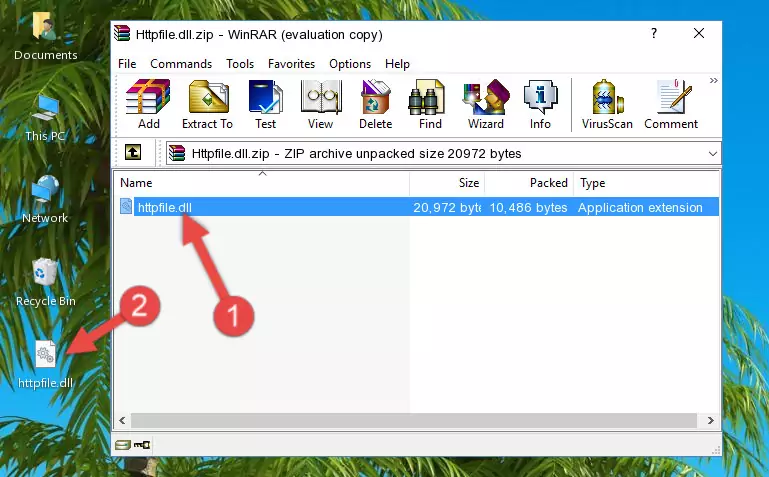769x477 pixels.
Task: Click the Add toolbar icon
Action: tap(148, 104)
